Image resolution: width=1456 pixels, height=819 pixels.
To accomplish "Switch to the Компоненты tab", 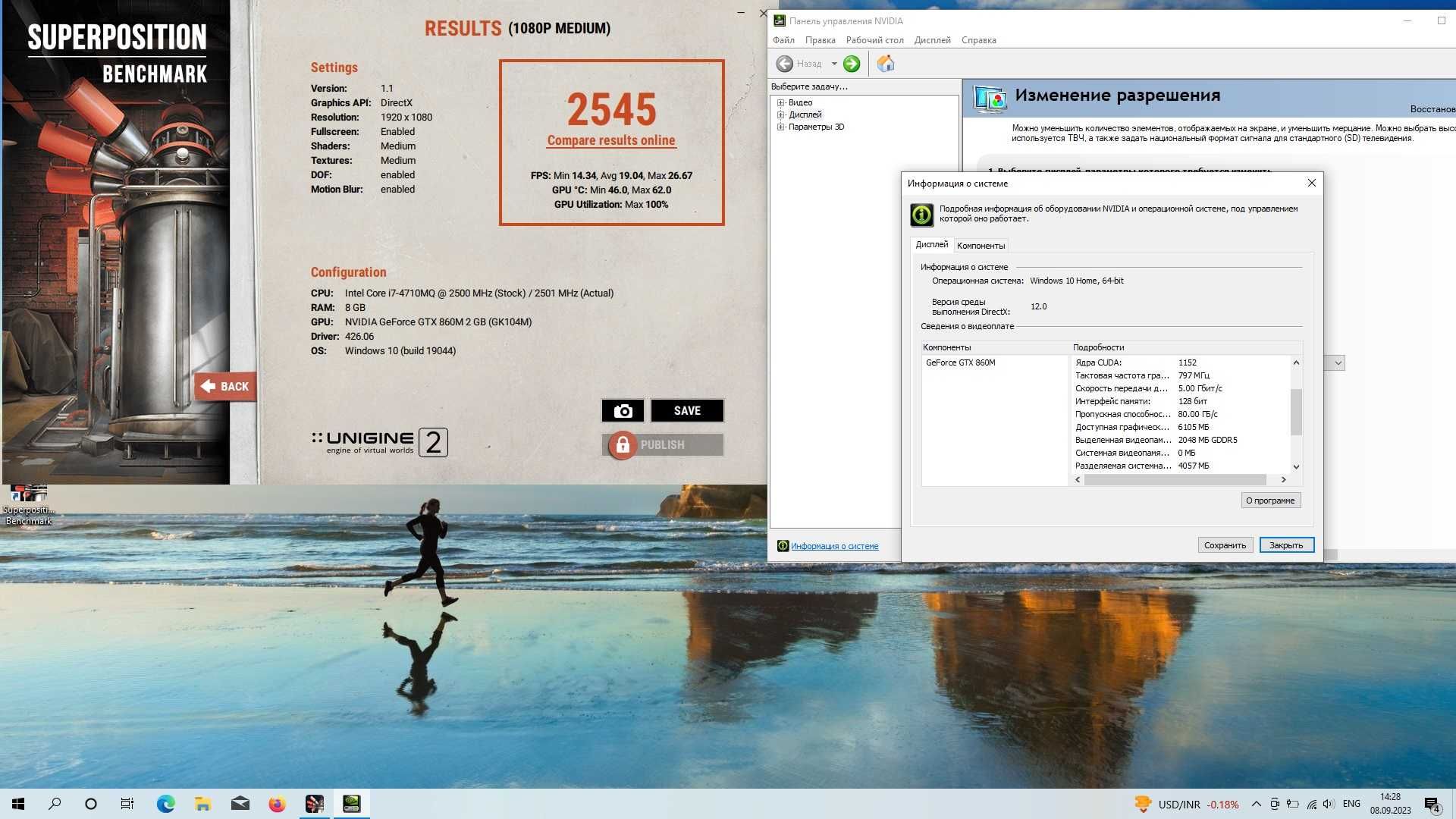I will tap(981, 246).
